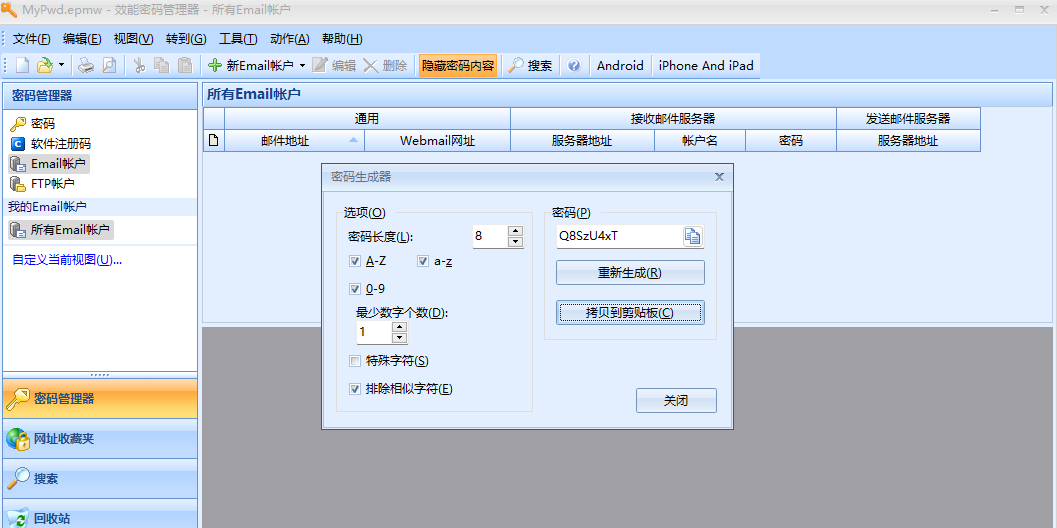Open the 搜索 navigation pane button
The image size is (1057, 528).
tap(100, 479)
